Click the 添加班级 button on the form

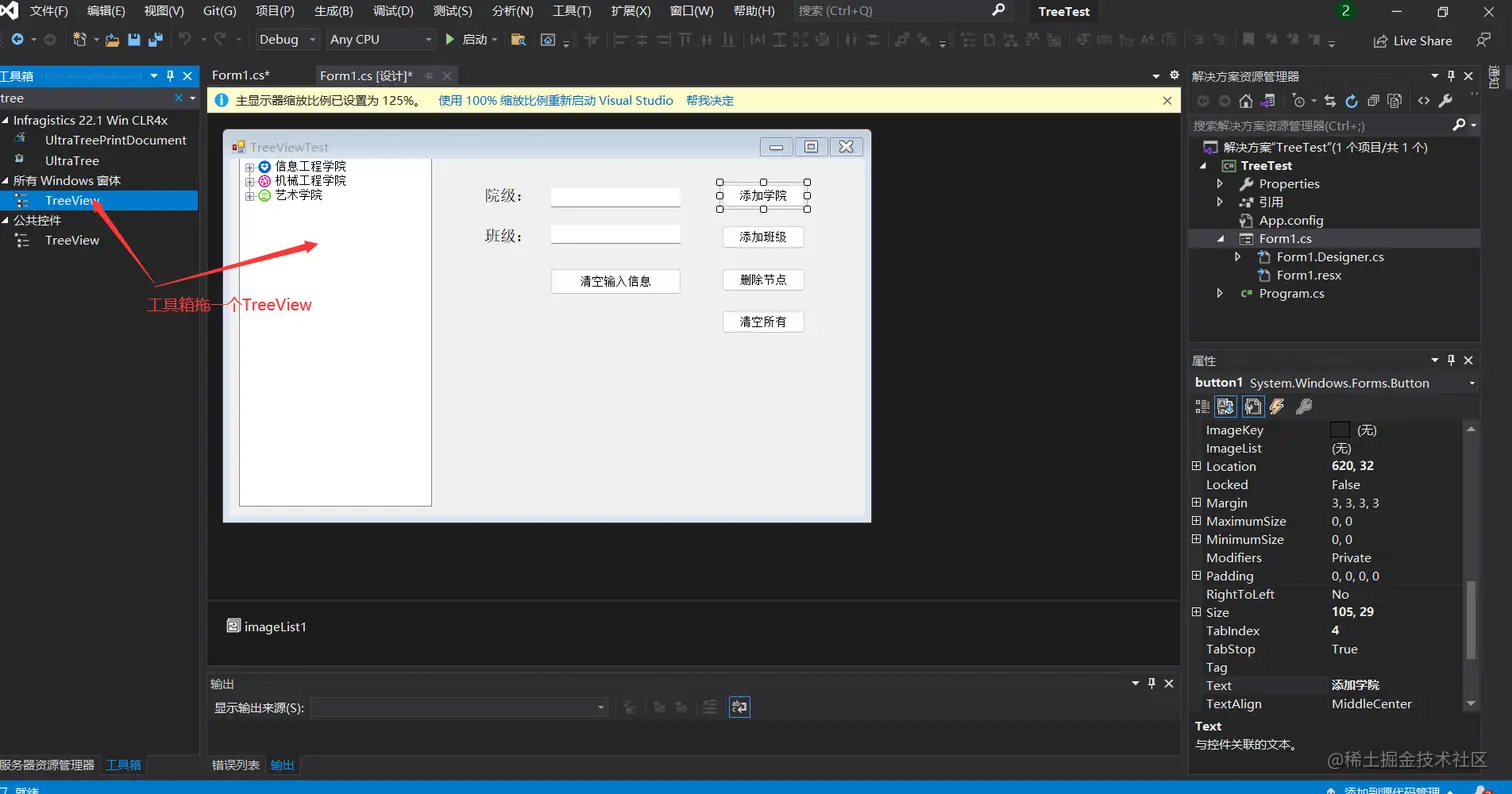tap(763, 237)
